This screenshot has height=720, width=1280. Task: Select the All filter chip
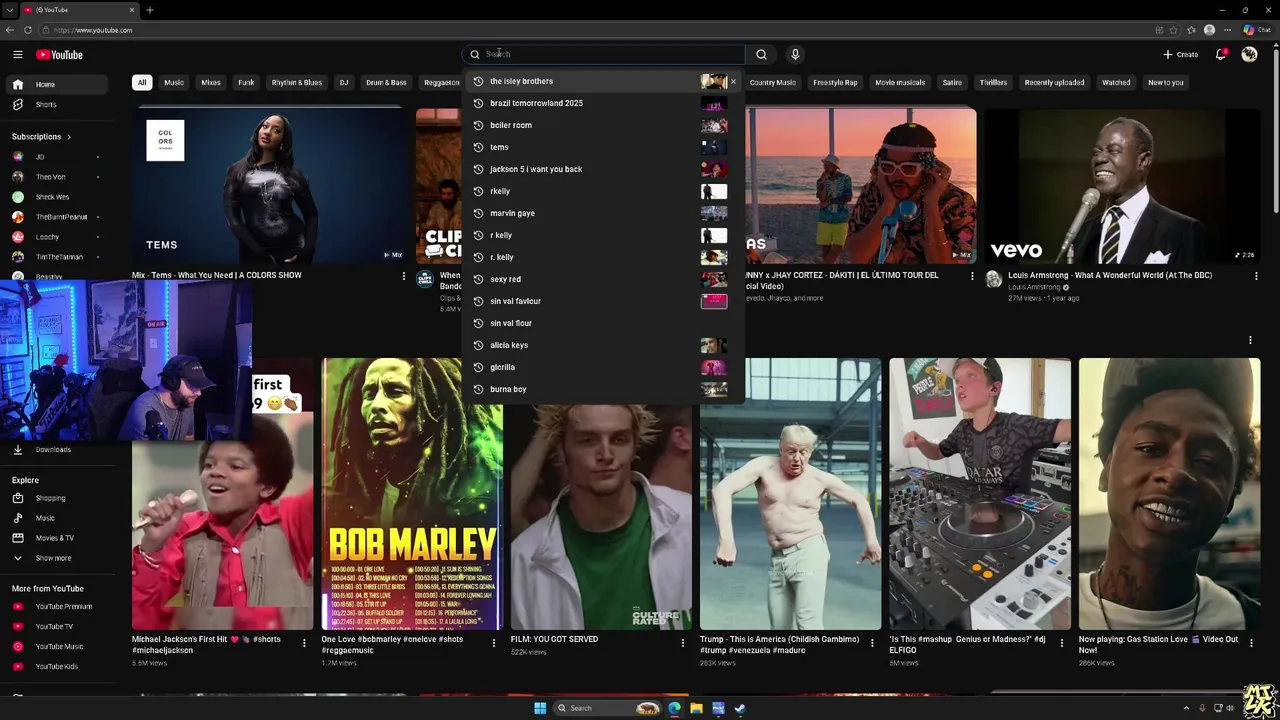coord(142,83)
